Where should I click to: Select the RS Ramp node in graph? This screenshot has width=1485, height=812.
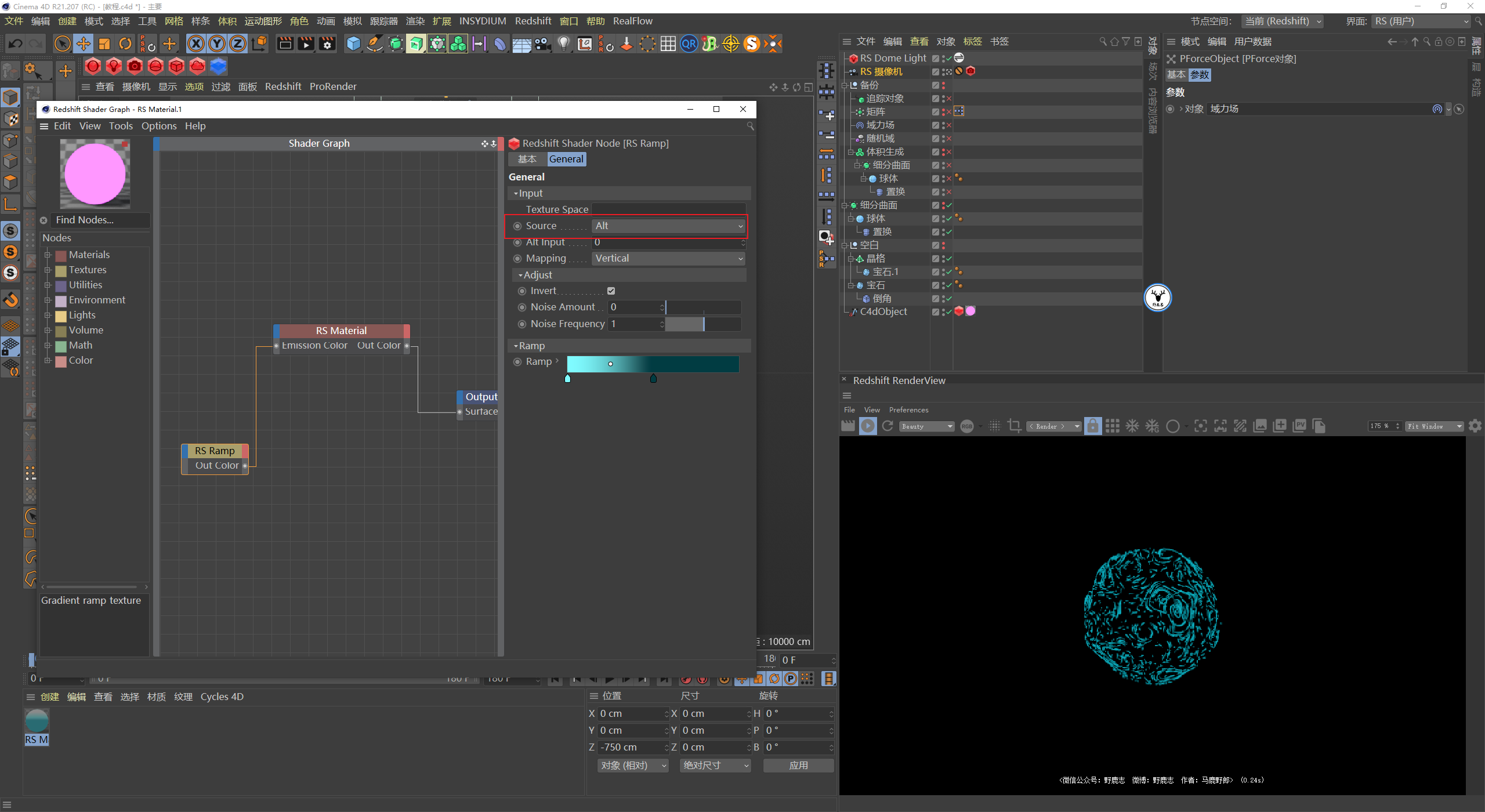(215, 451)
